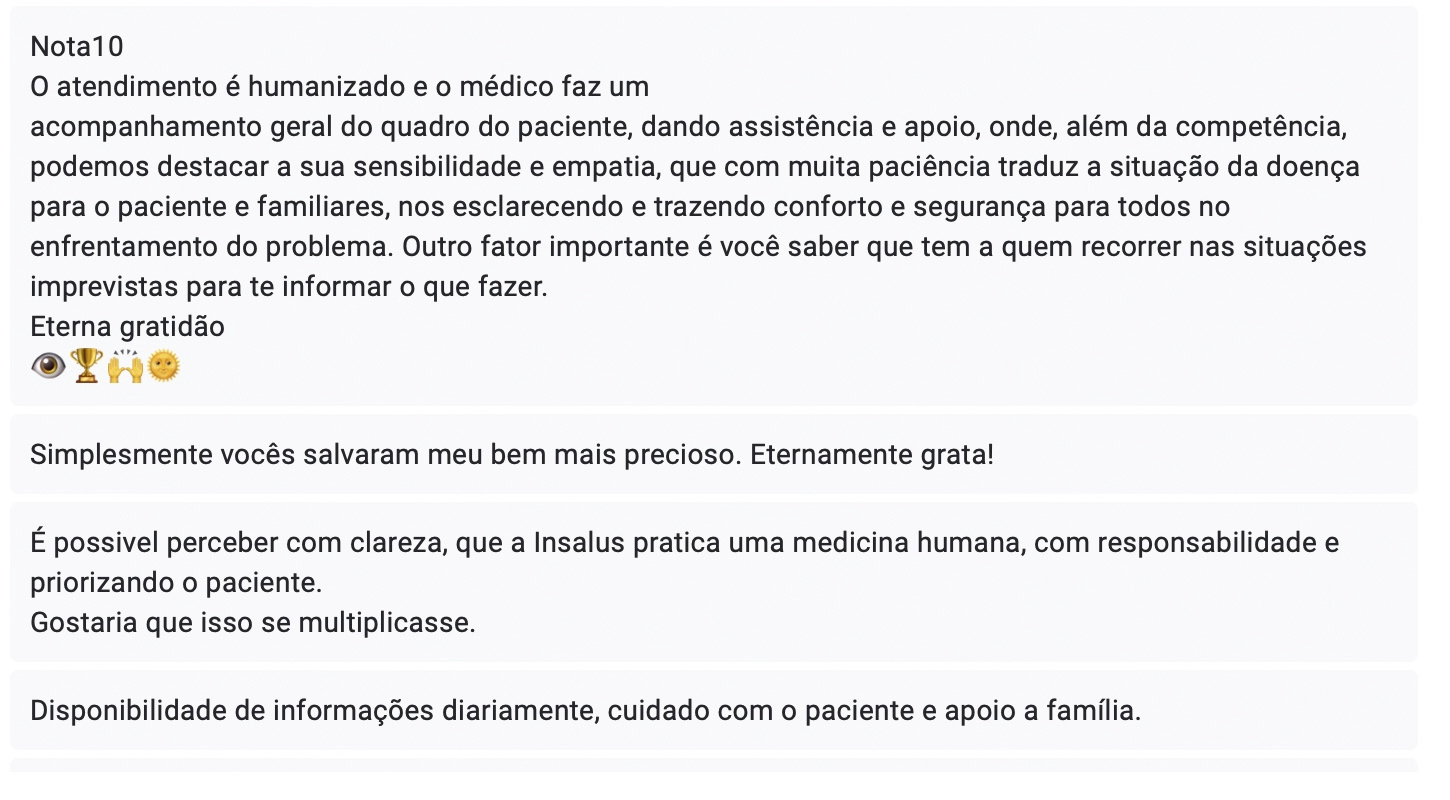Viewport: 1450px width, 800px height.
Task: Click the "Nota10" review title
Action: pyautogui.click(x=77, y=47)
